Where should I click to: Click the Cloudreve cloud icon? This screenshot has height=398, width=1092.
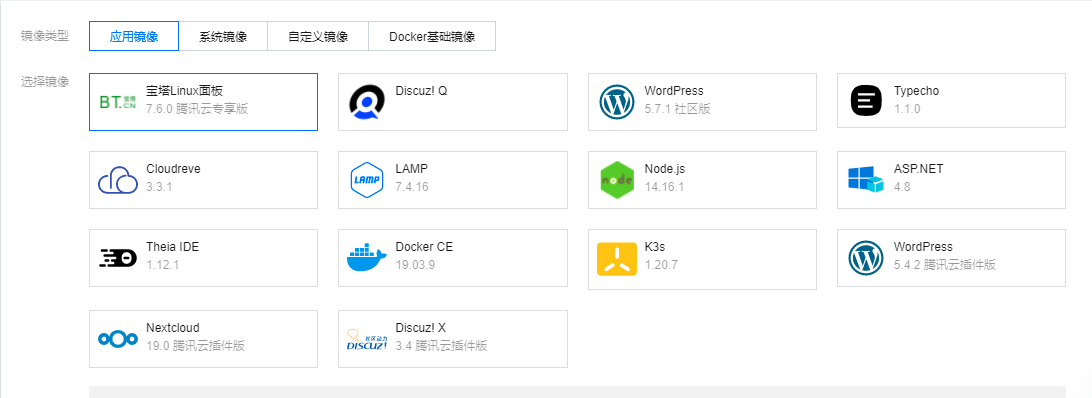coord(118,180)
